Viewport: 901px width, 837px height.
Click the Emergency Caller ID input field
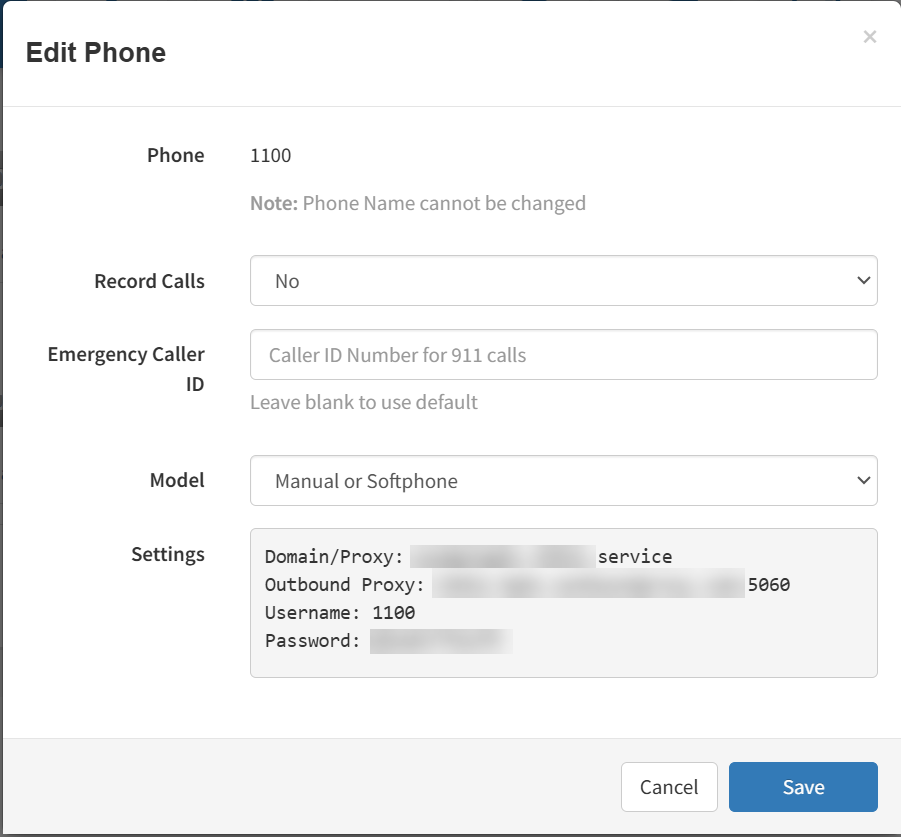tap(562, 355)
